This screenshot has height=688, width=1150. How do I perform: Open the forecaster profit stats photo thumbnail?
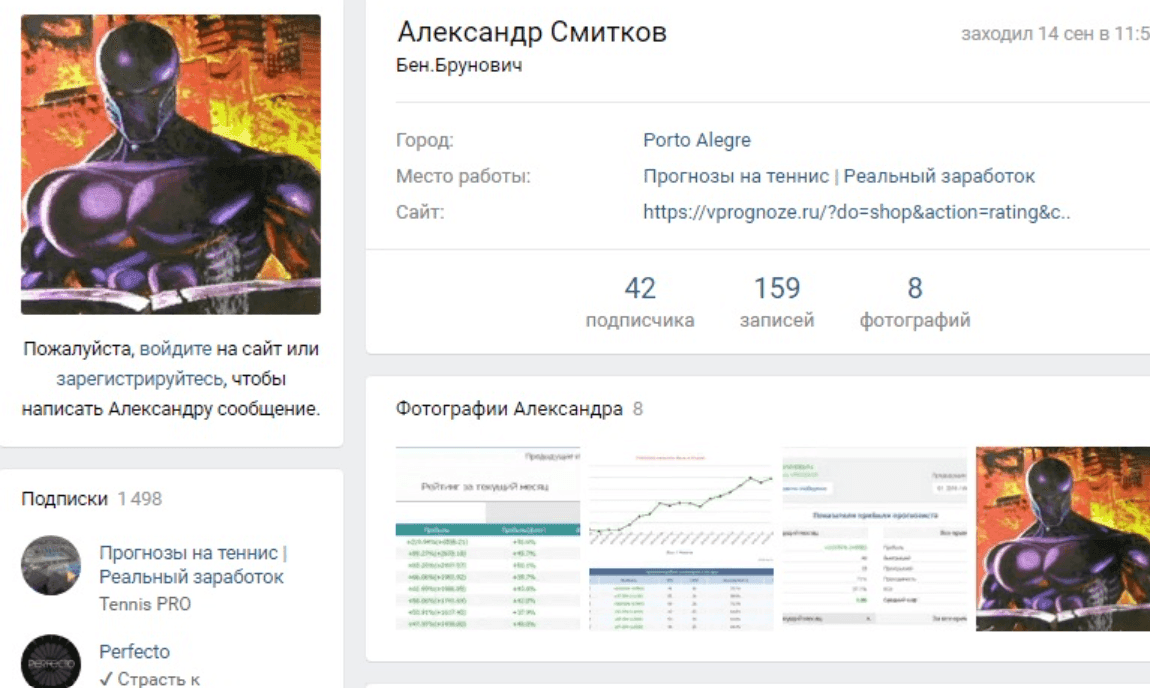click(x=874, y=538)
